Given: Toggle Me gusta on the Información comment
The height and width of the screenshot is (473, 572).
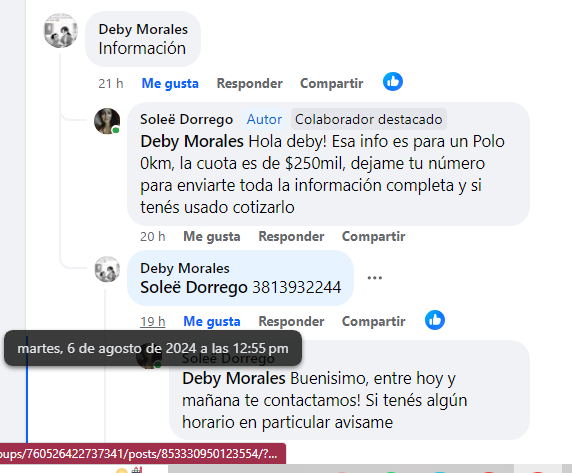Looking at the screenshot, I should coord(170,83).
